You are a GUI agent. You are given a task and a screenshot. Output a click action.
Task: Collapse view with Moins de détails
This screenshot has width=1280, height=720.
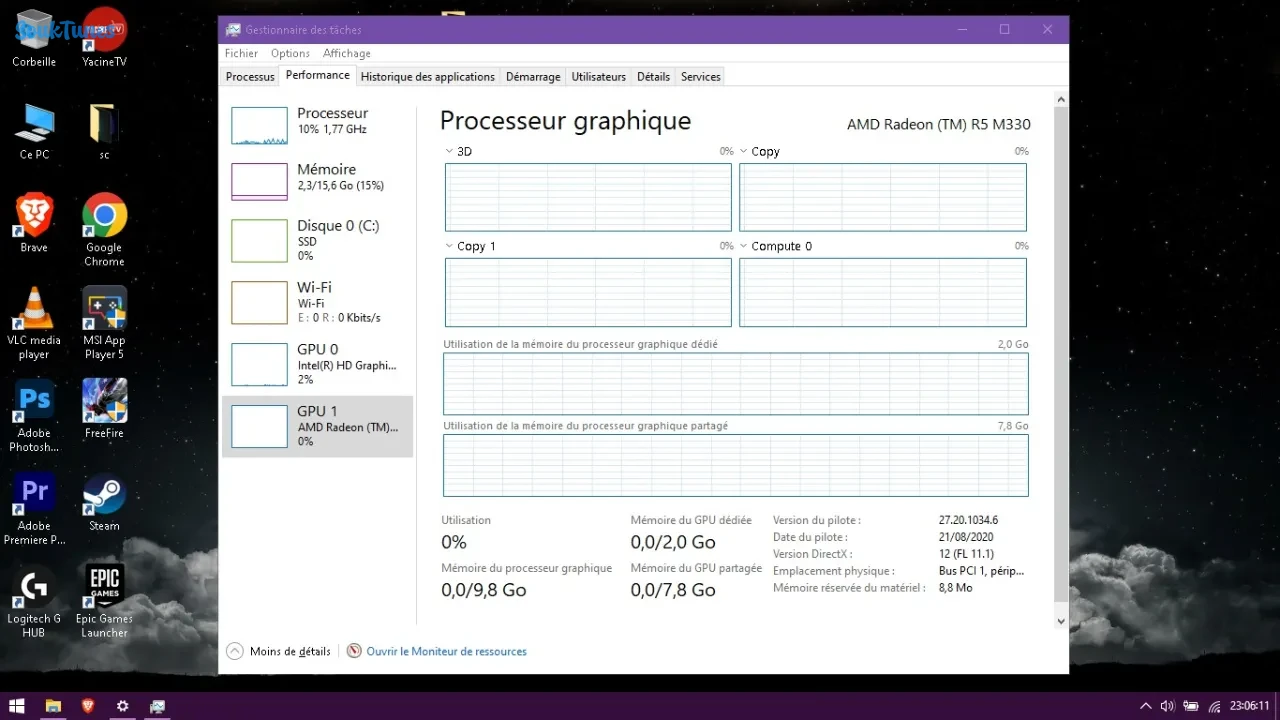(279, 651)
